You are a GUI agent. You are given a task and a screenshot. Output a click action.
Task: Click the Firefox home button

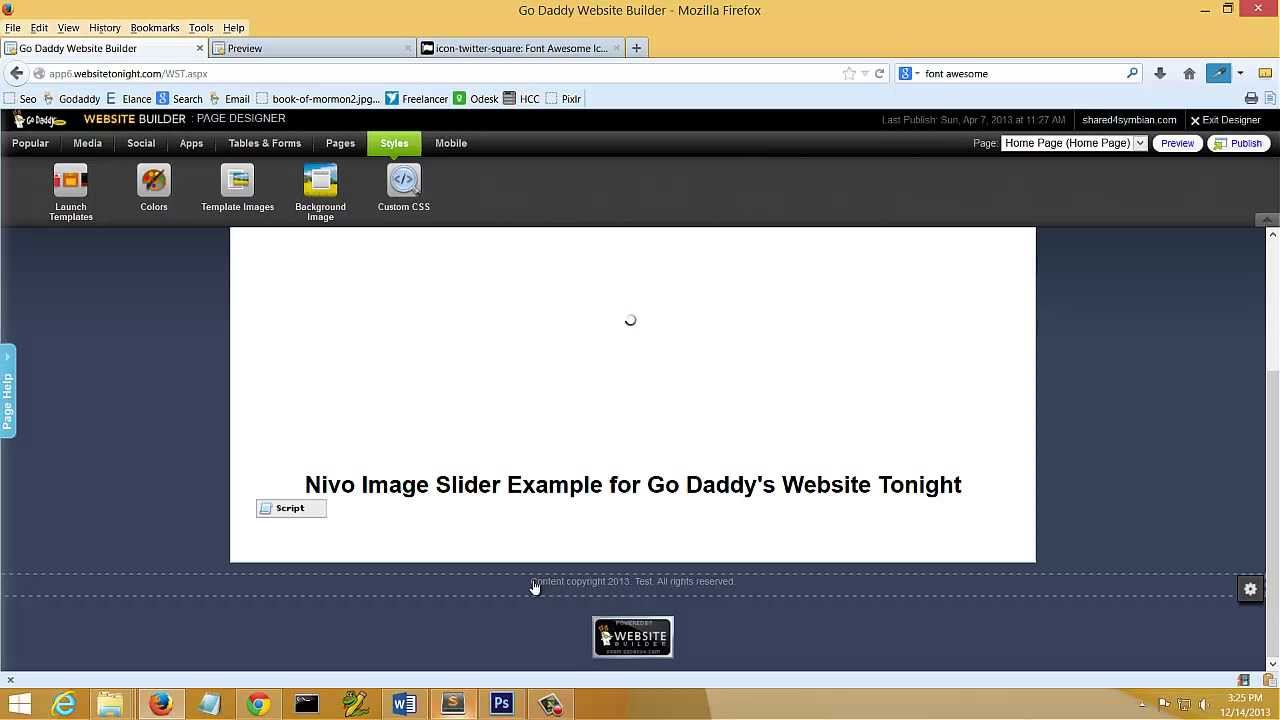click(1189, 73)
